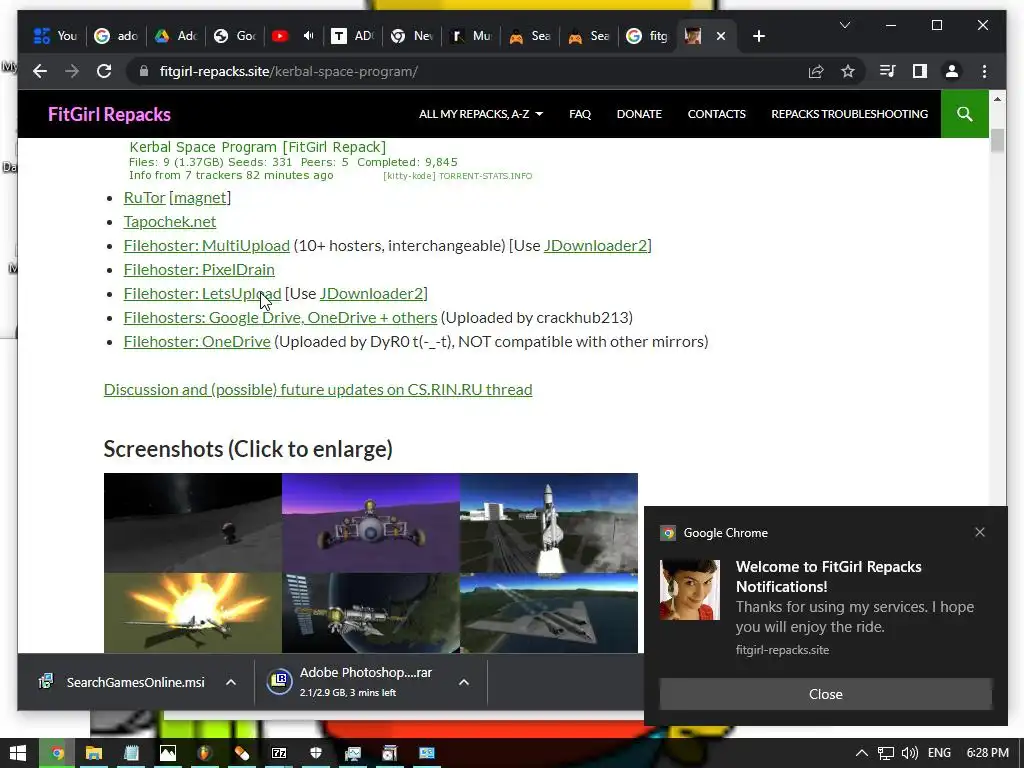Enlarge the rocket launch screenshot

pyautogui.click(x=549, y=522)
